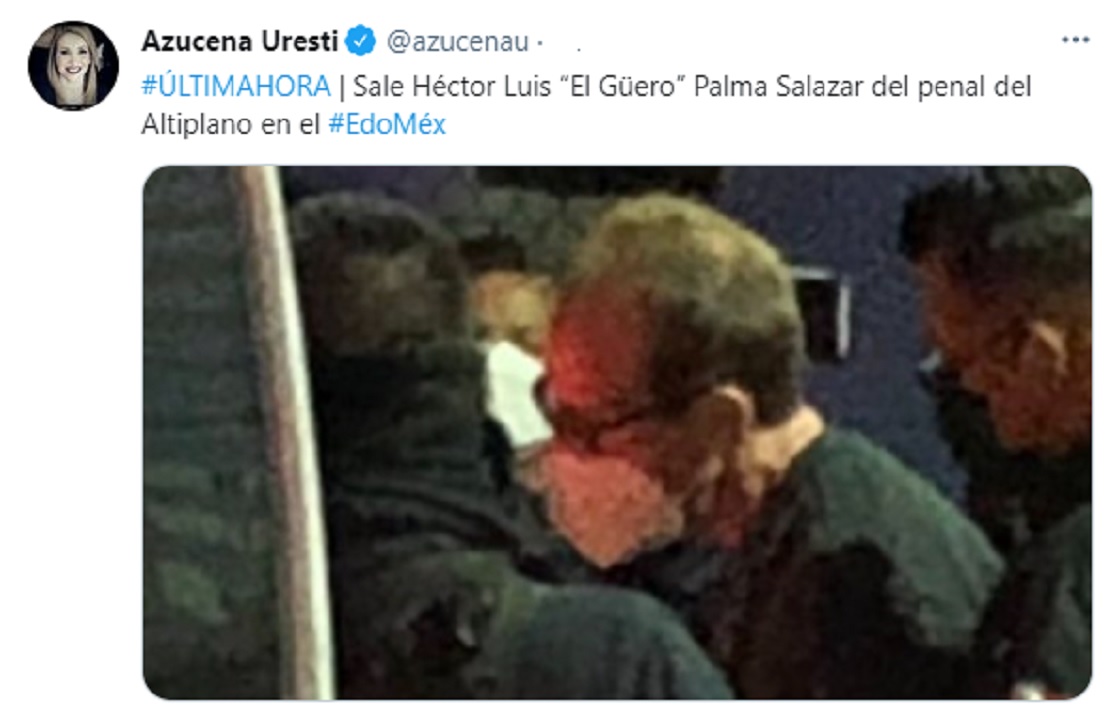Open Azucena Uresti's round profile picture
The image size is (1120, 717).
pos(73,66)
